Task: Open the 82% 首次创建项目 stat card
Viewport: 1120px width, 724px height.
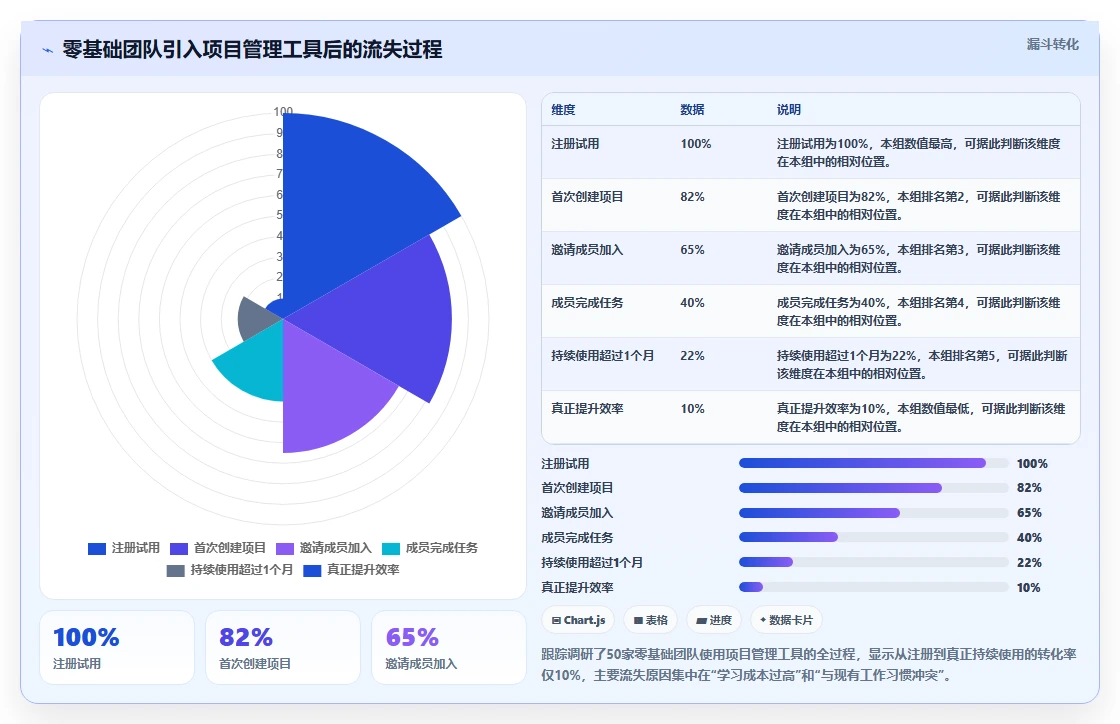Action: coord(283,648)
